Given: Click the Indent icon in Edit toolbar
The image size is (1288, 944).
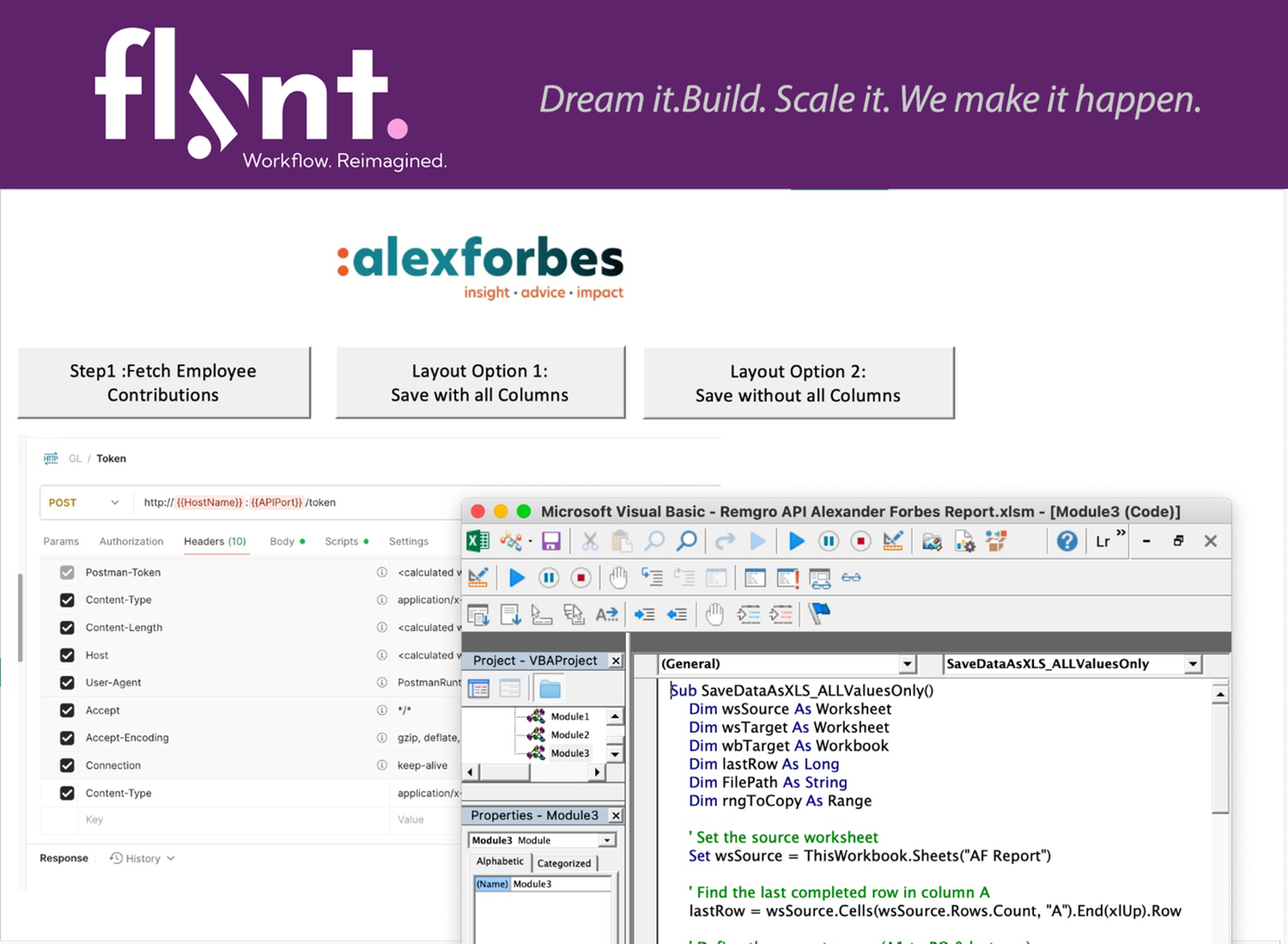Looking at the screenshot, I should click(644, 614).
